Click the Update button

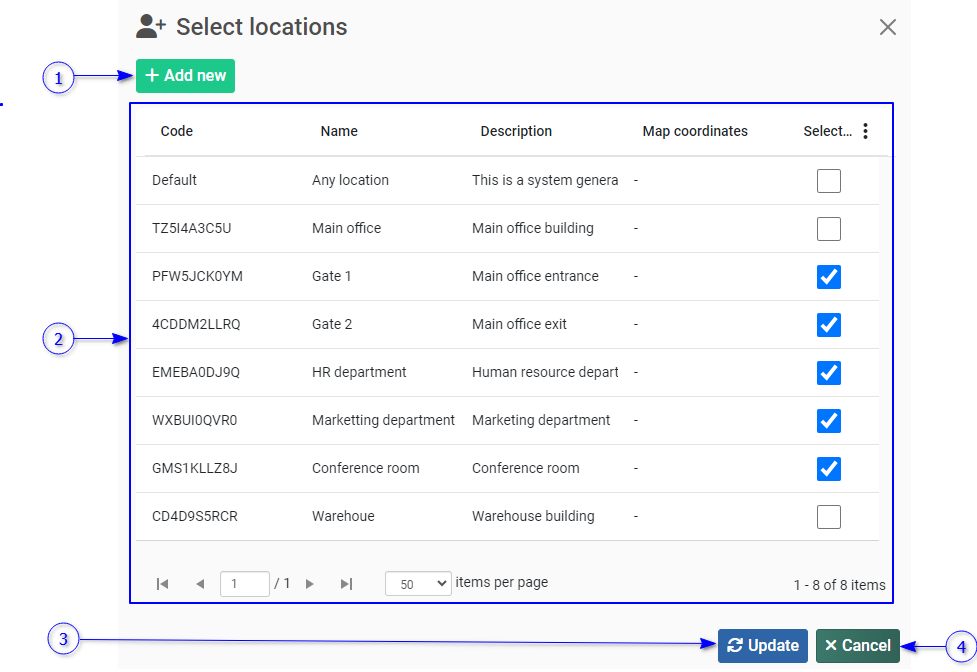(x=762, y=646)
